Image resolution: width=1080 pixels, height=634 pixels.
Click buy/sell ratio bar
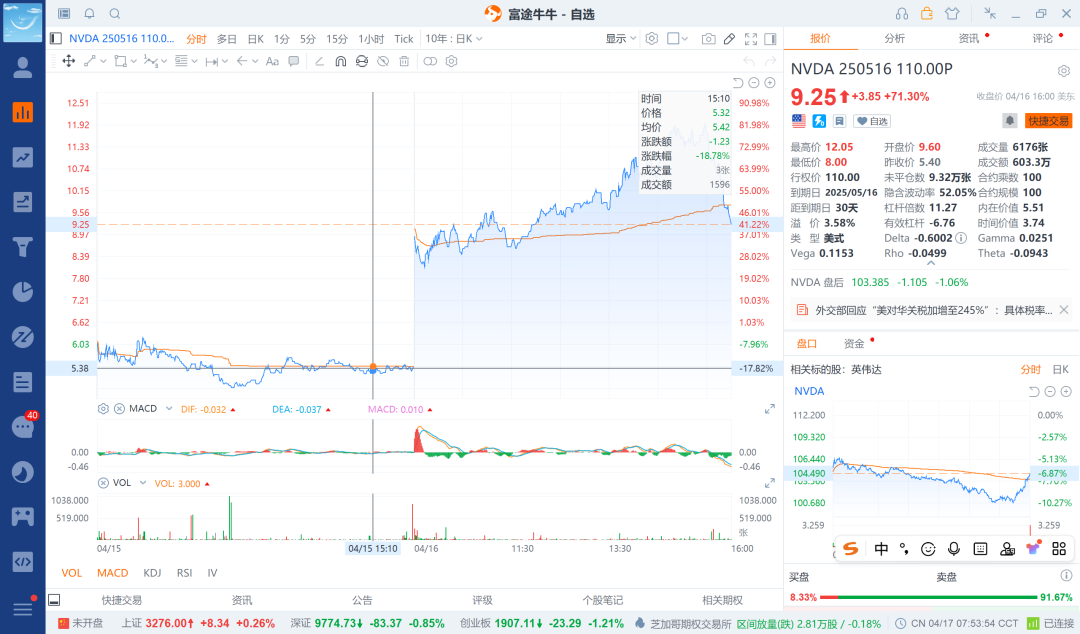click(928, 597)
